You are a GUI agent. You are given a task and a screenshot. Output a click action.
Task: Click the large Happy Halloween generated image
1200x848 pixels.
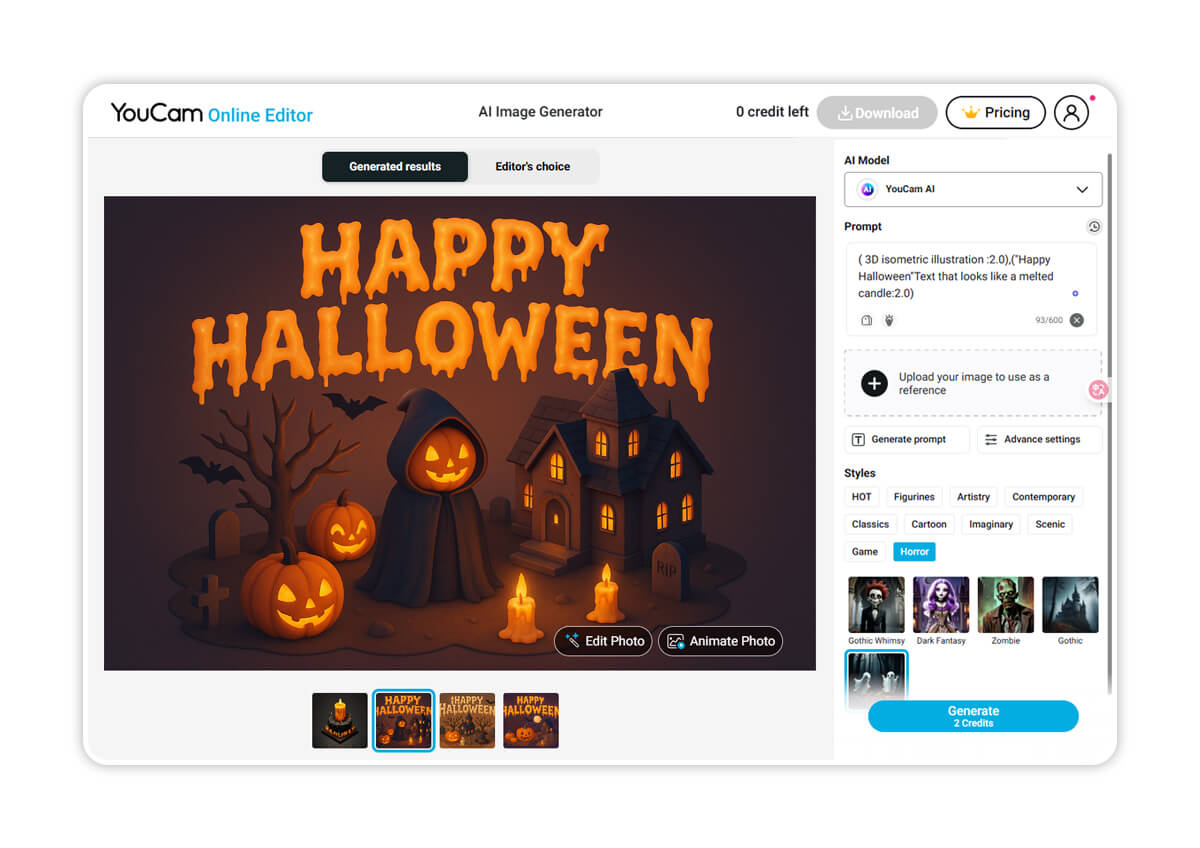(x=460, y=433)
